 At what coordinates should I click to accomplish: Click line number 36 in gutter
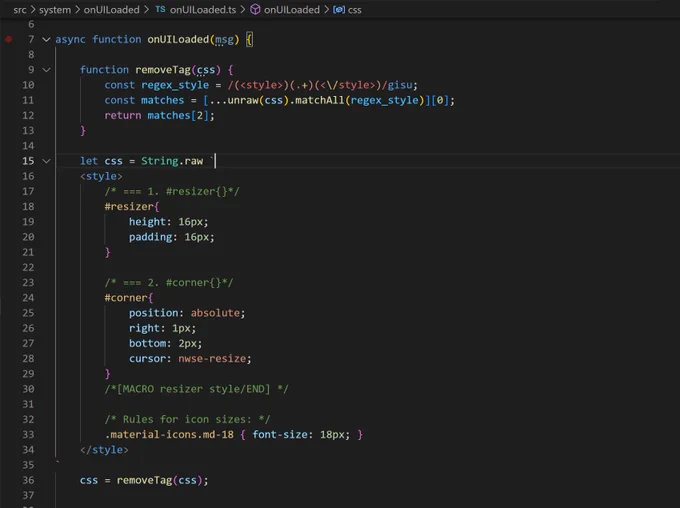pos(28,480)
